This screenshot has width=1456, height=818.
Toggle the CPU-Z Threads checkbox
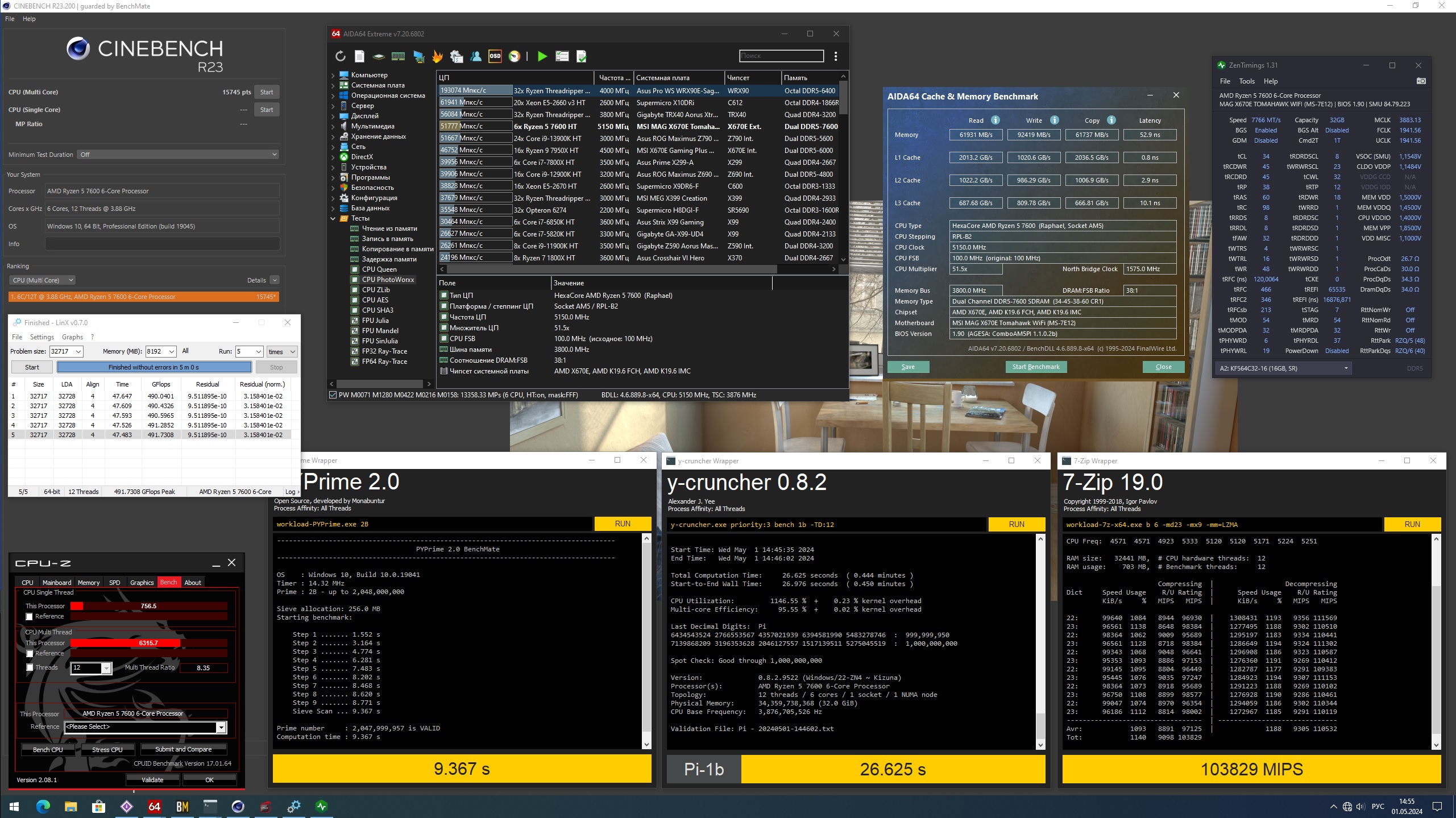30,667
